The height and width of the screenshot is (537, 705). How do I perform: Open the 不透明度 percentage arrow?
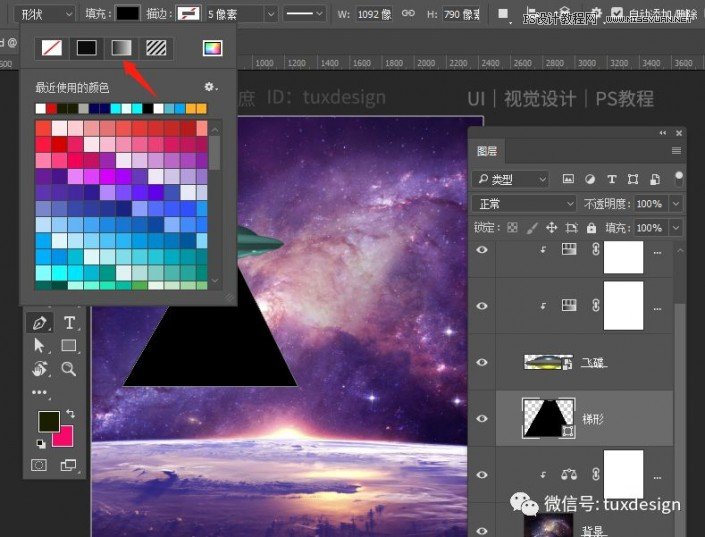tap(676, 204)
